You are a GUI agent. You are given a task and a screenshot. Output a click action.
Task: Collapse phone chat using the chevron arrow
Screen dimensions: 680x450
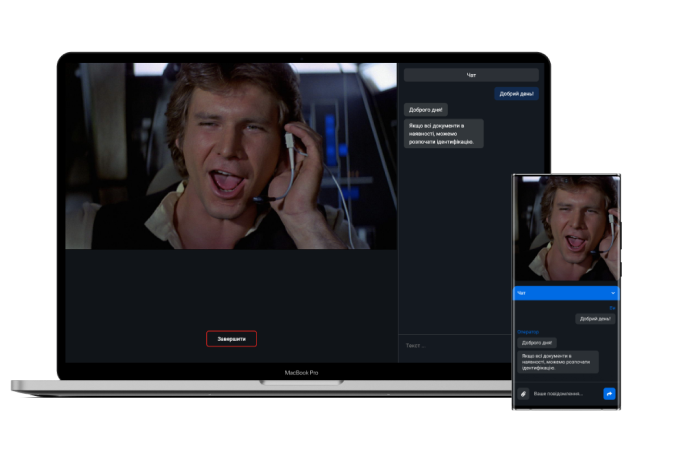point(612,293)
